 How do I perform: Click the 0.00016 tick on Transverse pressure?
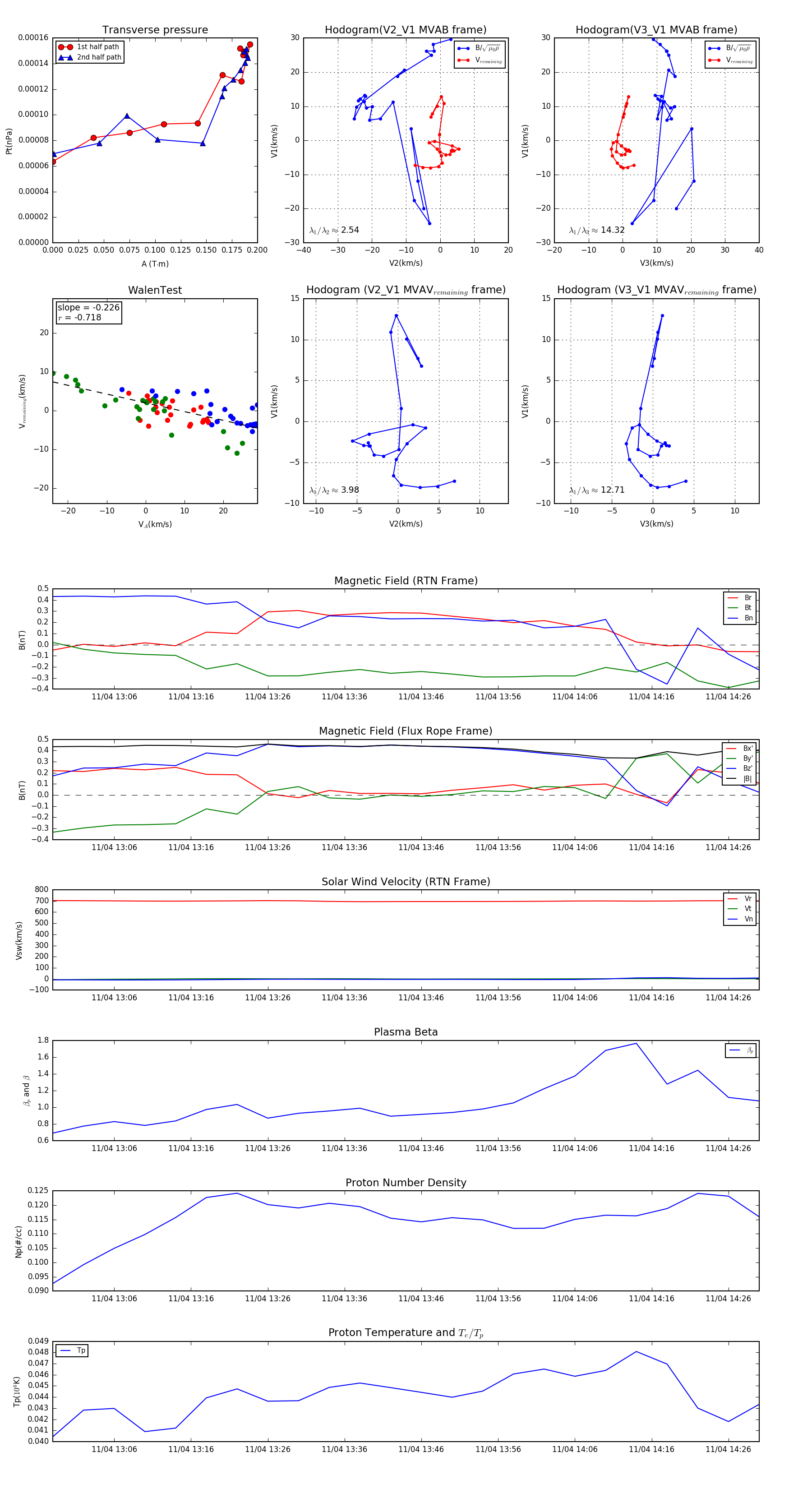pyautogui.click(x=33, y=37)
